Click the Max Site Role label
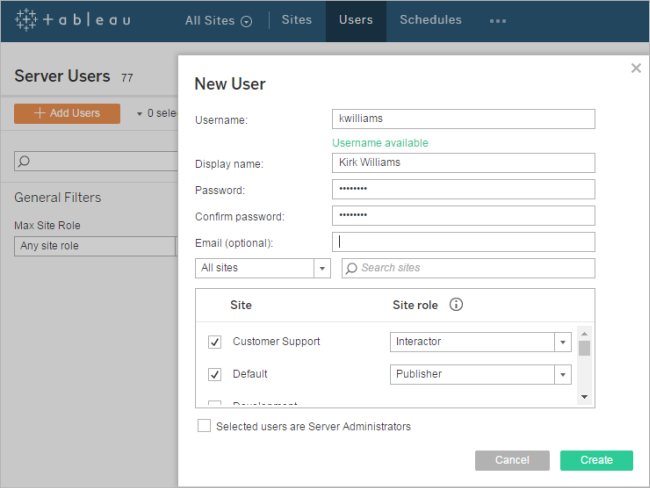Viewport: 650px width, 488px height. pyautogui.click(x=47, y=226)
